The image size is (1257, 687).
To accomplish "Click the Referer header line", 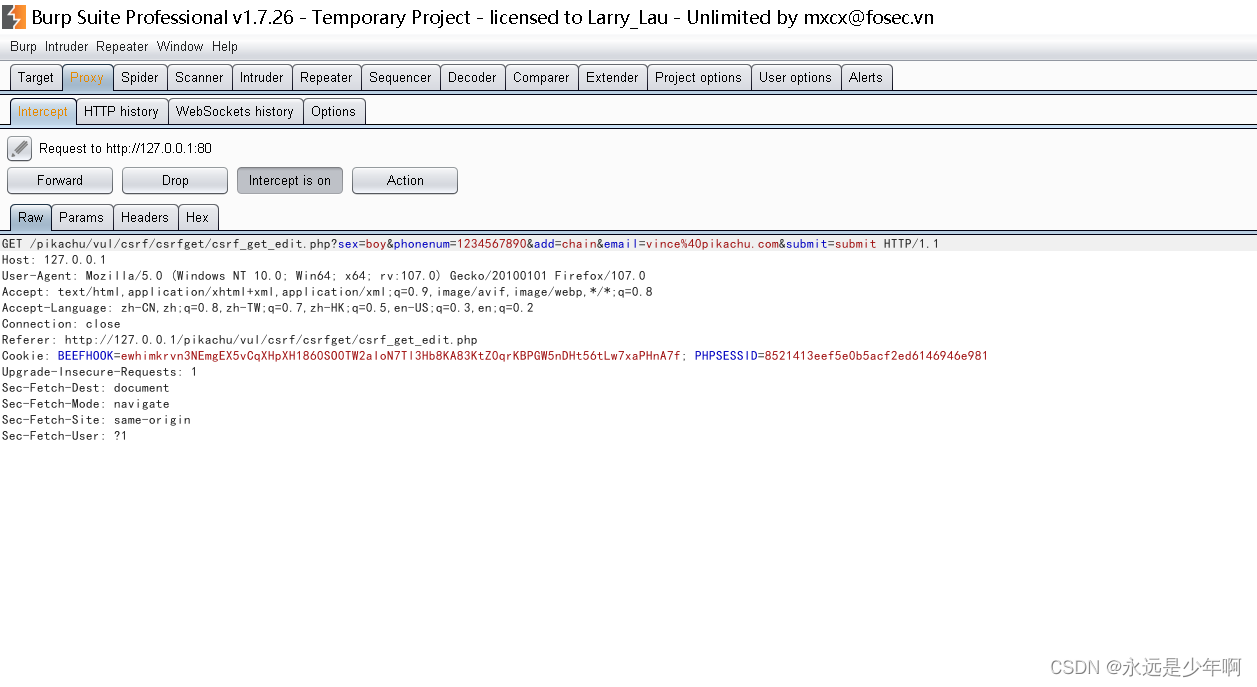I will (x=240, y=340).
